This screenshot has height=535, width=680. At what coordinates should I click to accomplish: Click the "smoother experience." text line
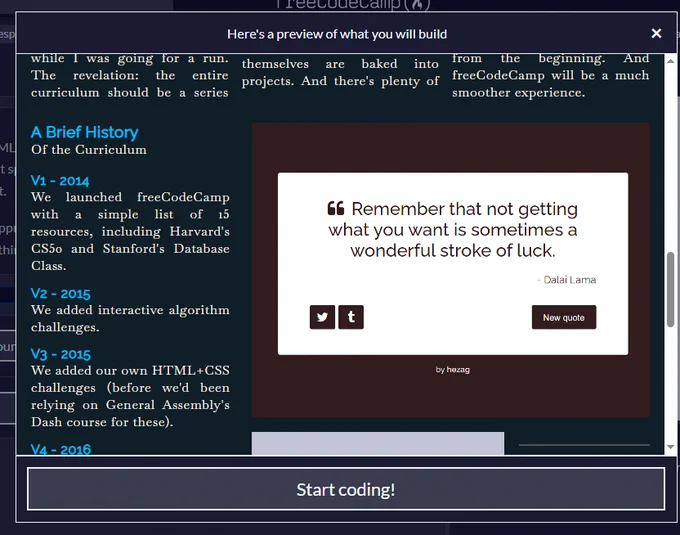point(518,92)
